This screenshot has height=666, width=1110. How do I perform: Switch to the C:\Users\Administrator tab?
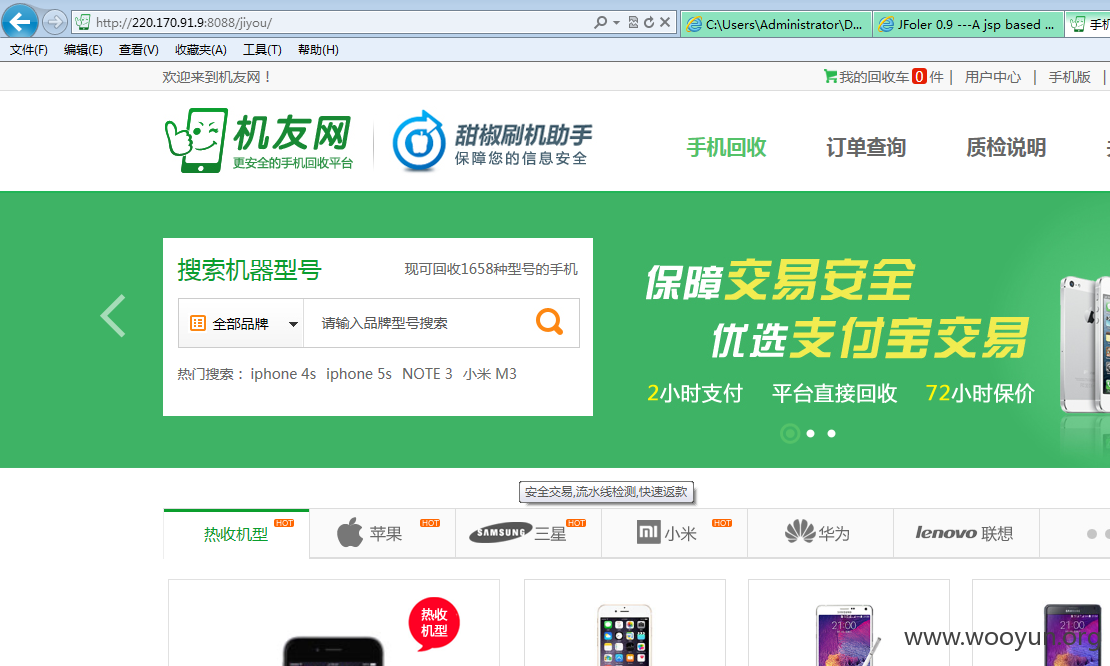[777, 25]
